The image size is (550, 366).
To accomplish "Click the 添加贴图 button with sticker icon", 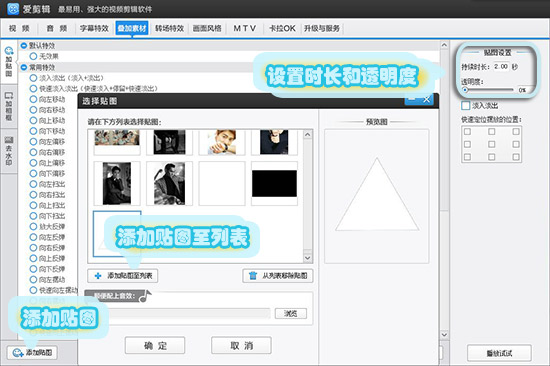I will point(32,352).
